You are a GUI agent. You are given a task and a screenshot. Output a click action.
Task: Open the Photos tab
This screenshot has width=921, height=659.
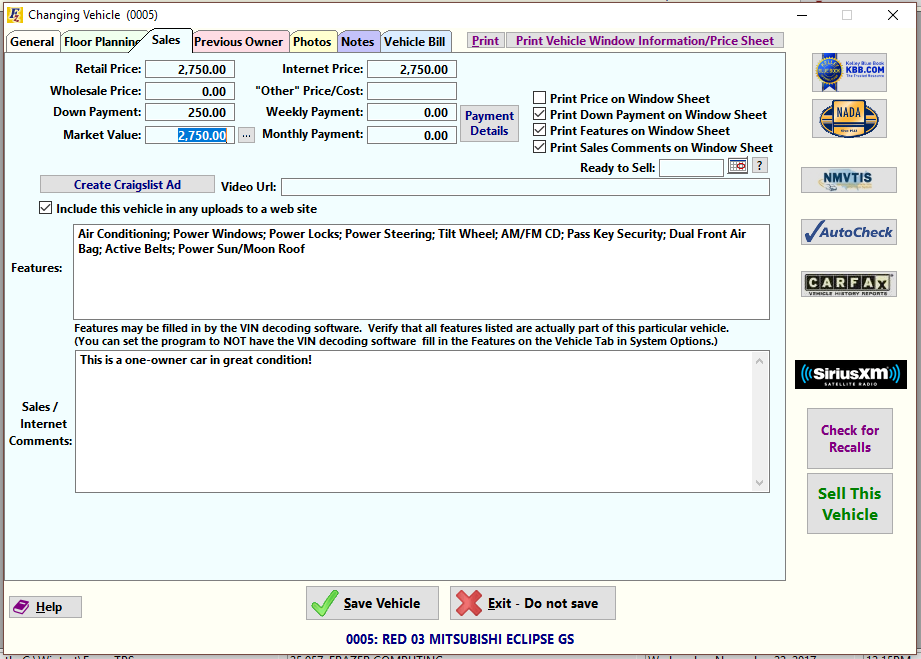313,41
